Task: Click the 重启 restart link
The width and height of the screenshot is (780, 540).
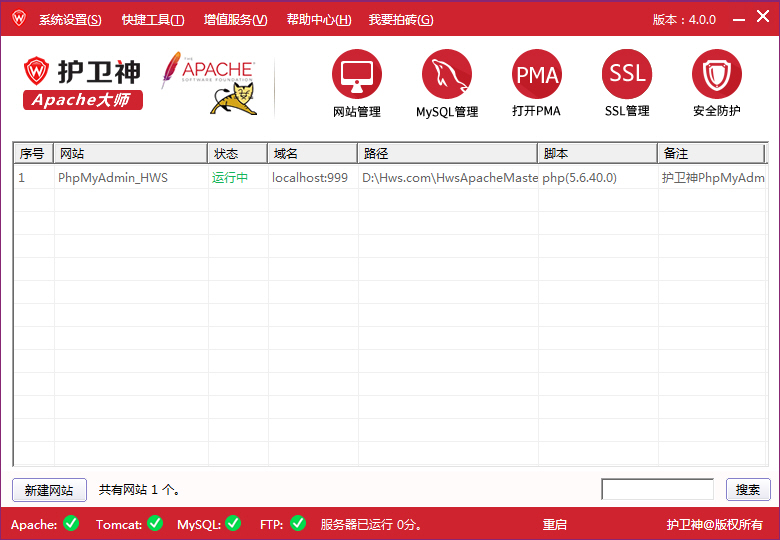Action: [555, 524]
